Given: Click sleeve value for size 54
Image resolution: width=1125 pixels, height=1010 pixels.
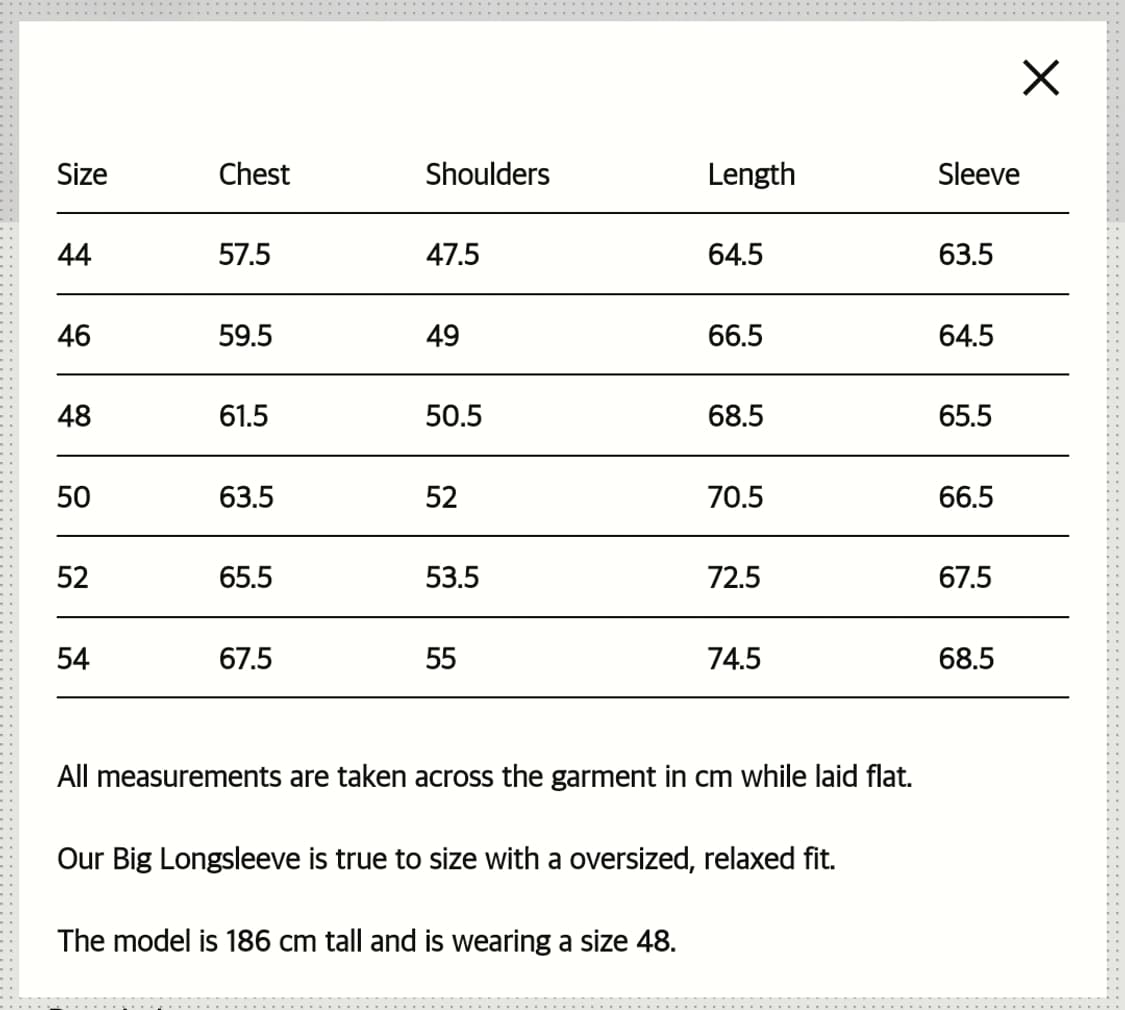Looking at the screenshot, I should click(966, 659).
